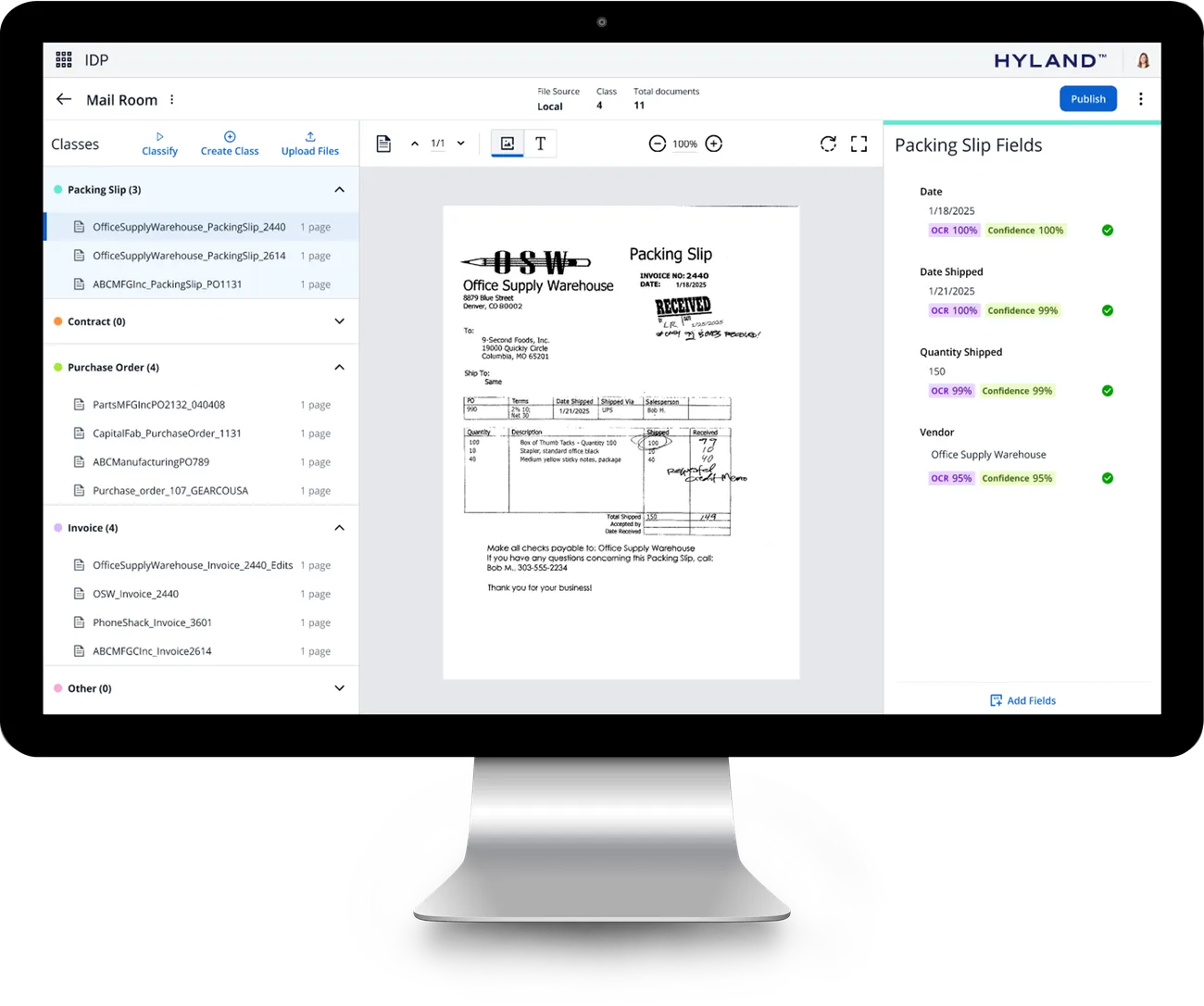Click the Add Fields link
The height and width of the screenshot is (1006, 1204).
click(1022, 700)
